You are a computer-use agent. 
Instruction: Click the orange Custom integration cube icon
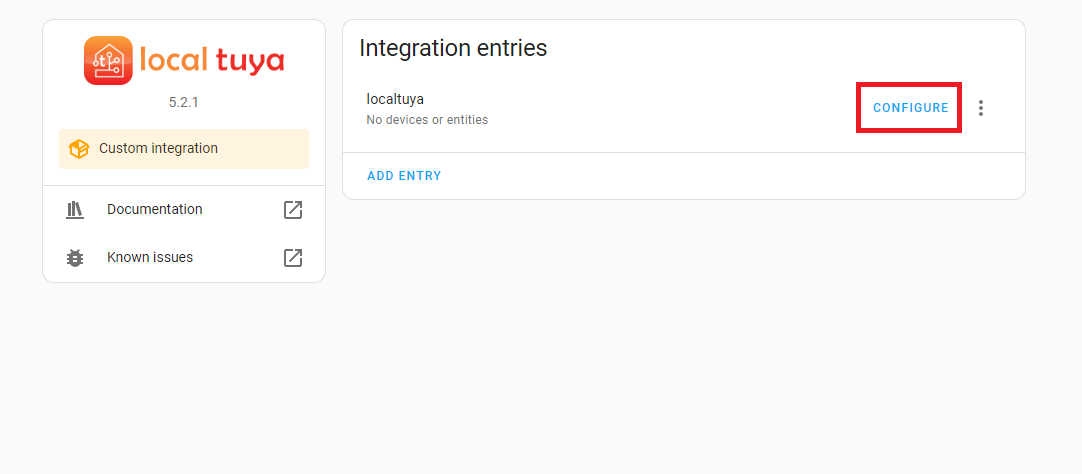tap(79, 149)
